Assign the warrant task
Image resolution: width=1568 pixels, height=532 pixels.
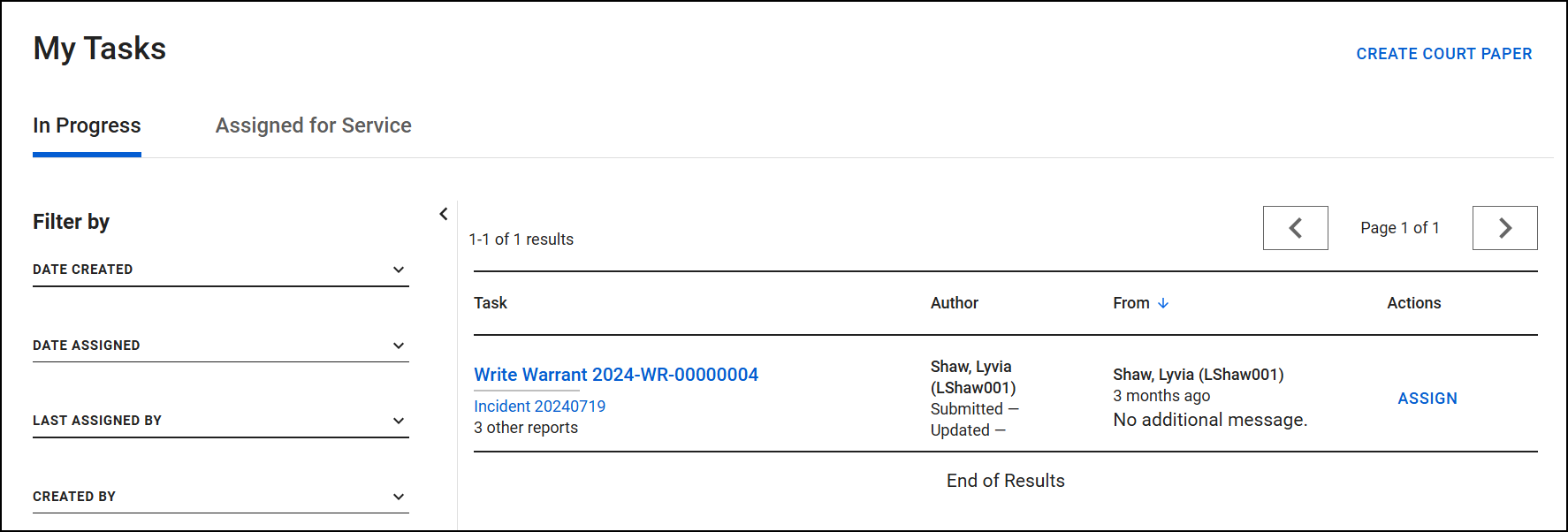[1427, 399]
